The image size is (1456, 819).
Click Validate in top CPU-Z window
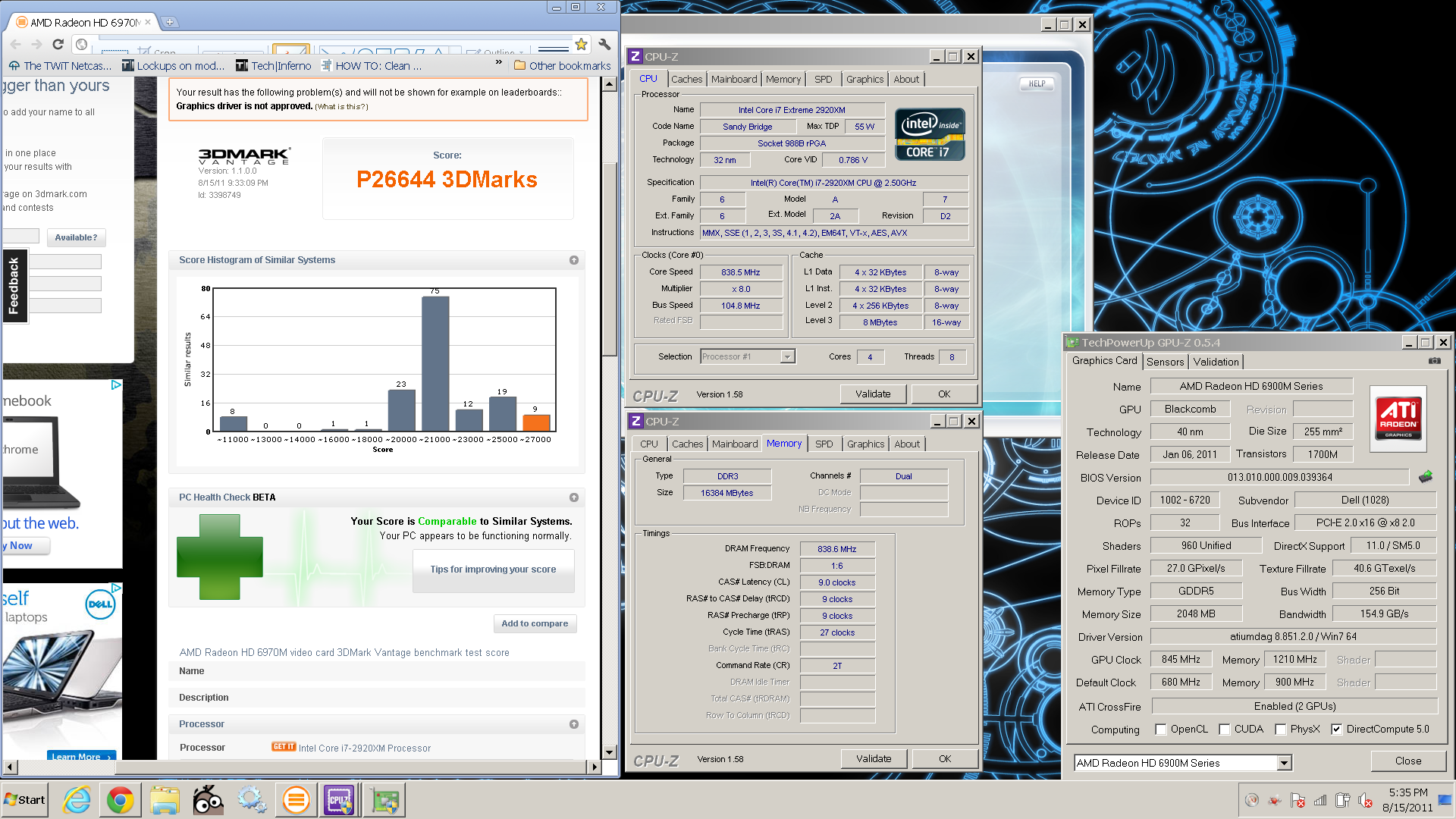point(873,394)
